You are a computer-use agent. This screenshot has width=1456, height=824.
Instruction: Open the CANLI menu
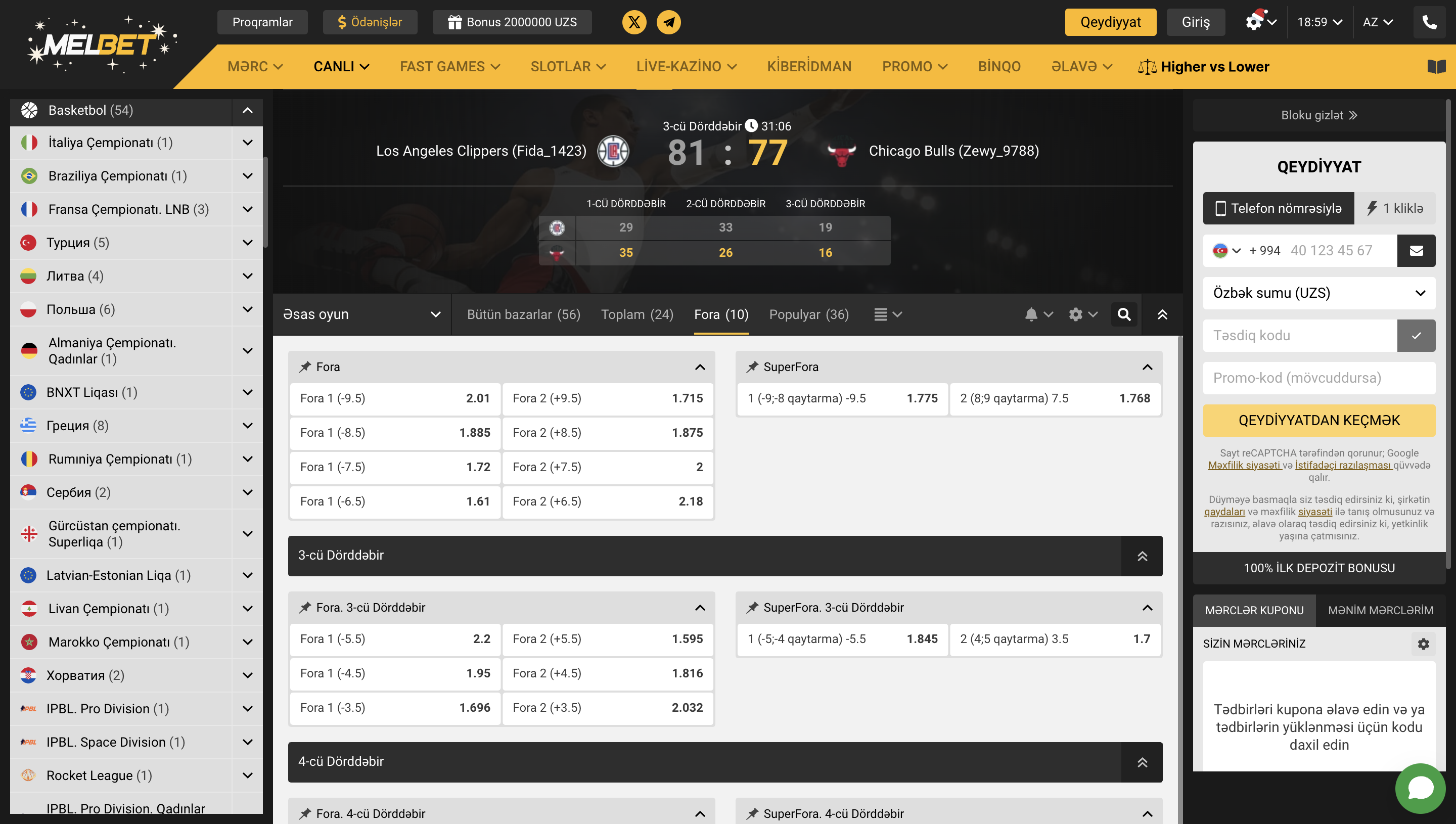[341, 67]
